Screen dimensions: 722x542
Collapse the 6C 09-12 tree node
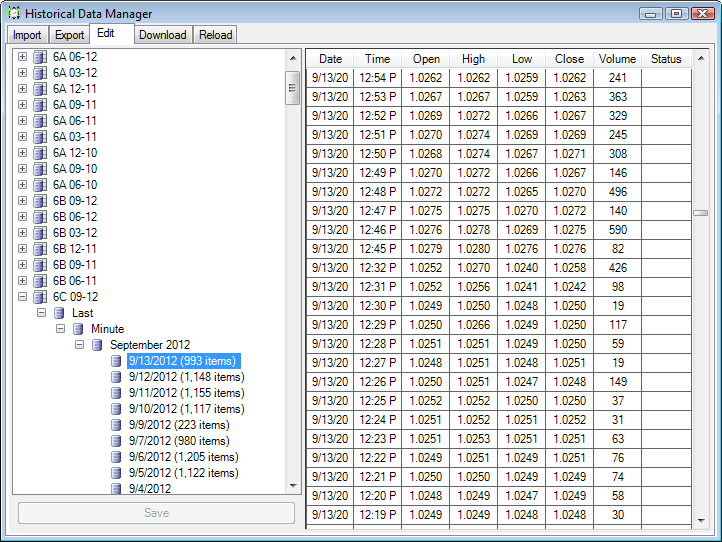(x=22, y=297)
